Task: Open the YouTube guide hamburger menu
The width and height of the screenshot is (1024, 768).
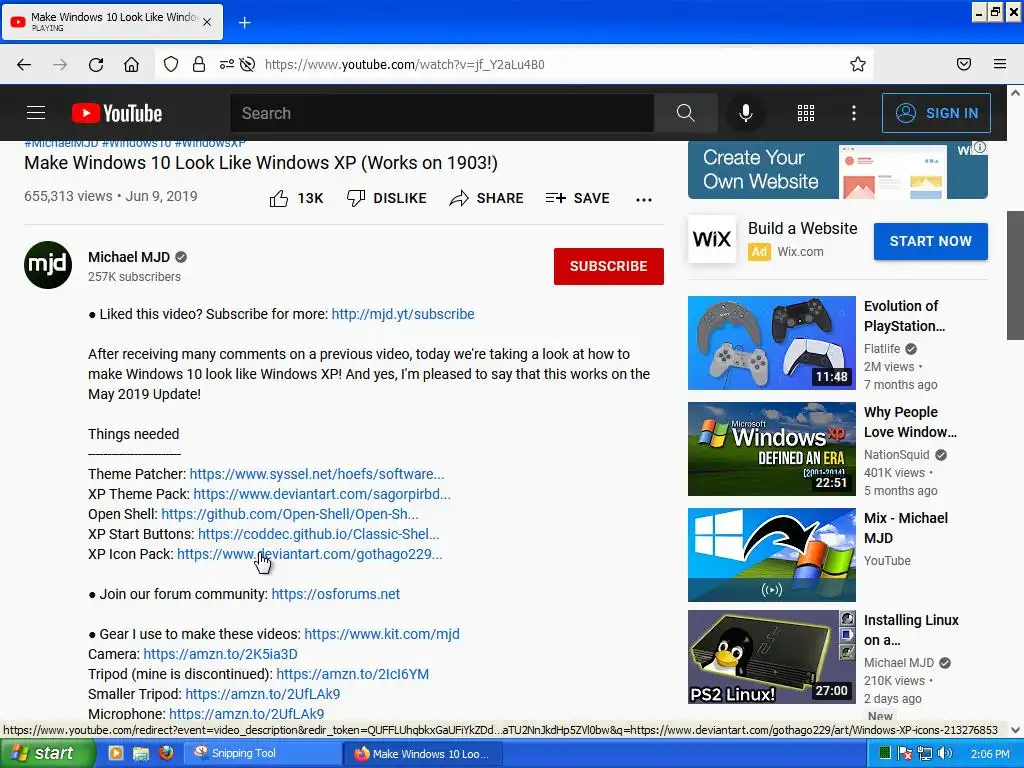Action: (36, 113)
